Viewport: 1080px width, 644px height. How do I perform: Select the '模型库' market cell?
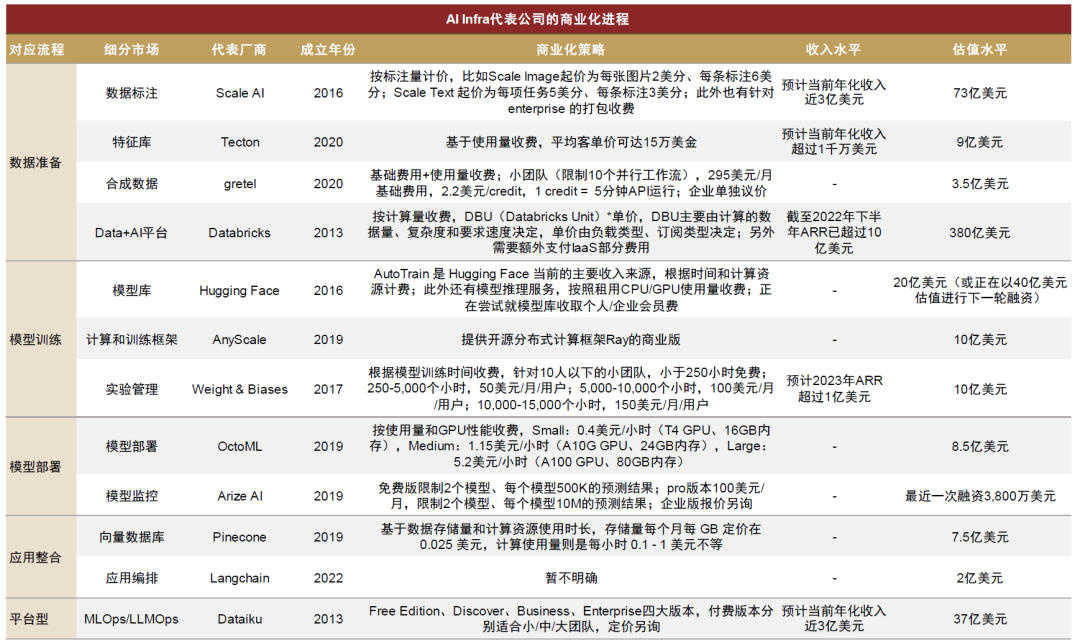(x=132, y=291)
